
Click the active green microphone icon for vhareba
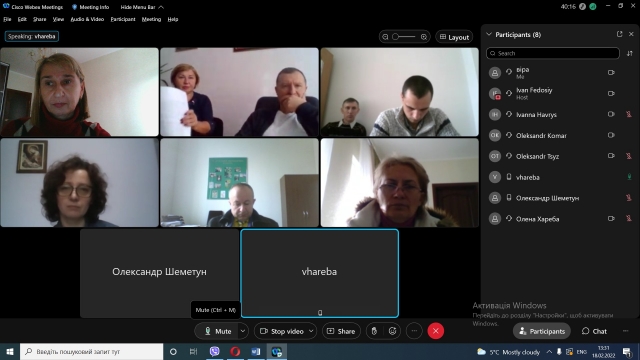tap(629, 177)
